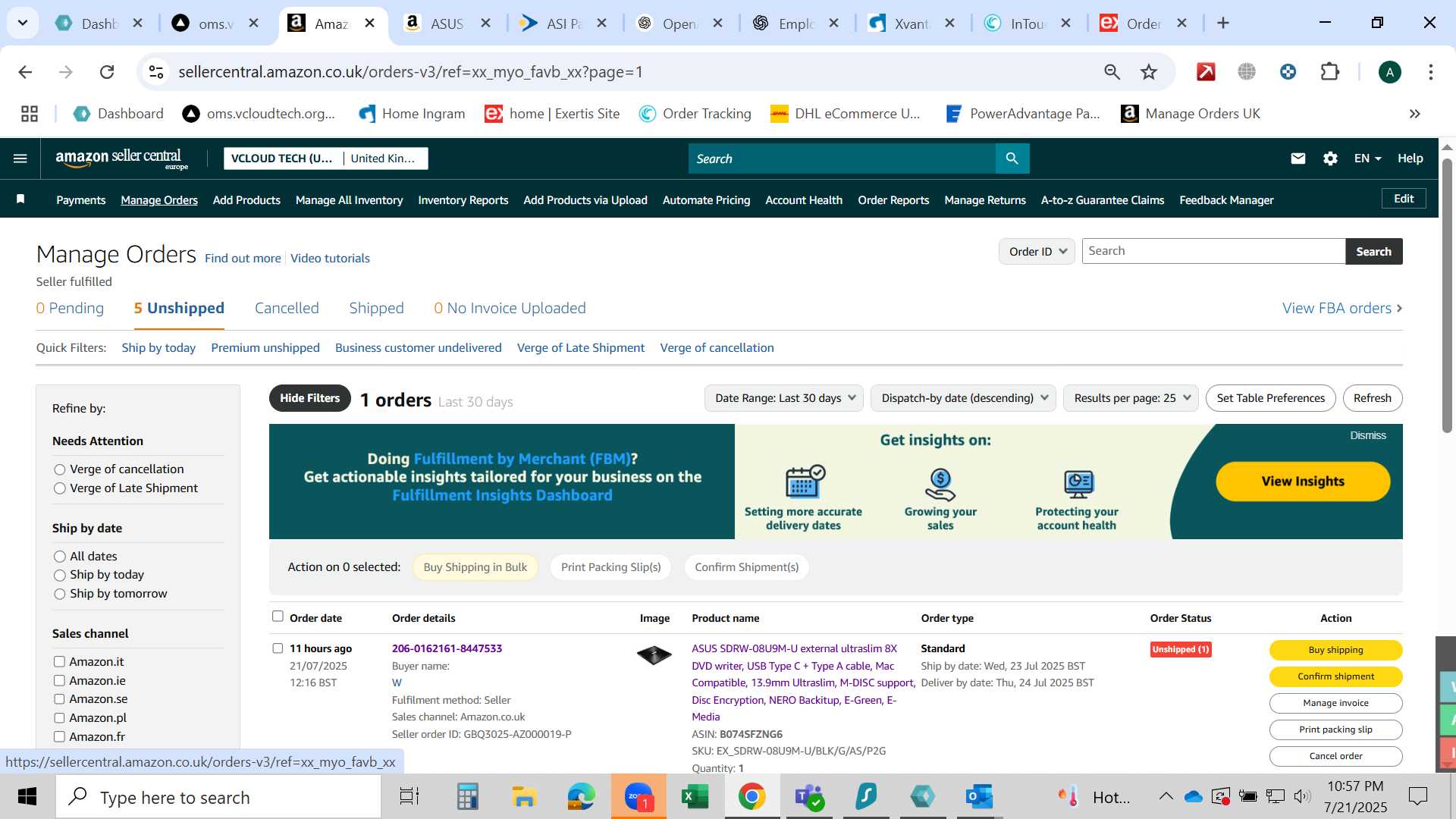Reload the page with browser refresh icon
Viewport: 1456px width, 819px height.
[107, 72]
